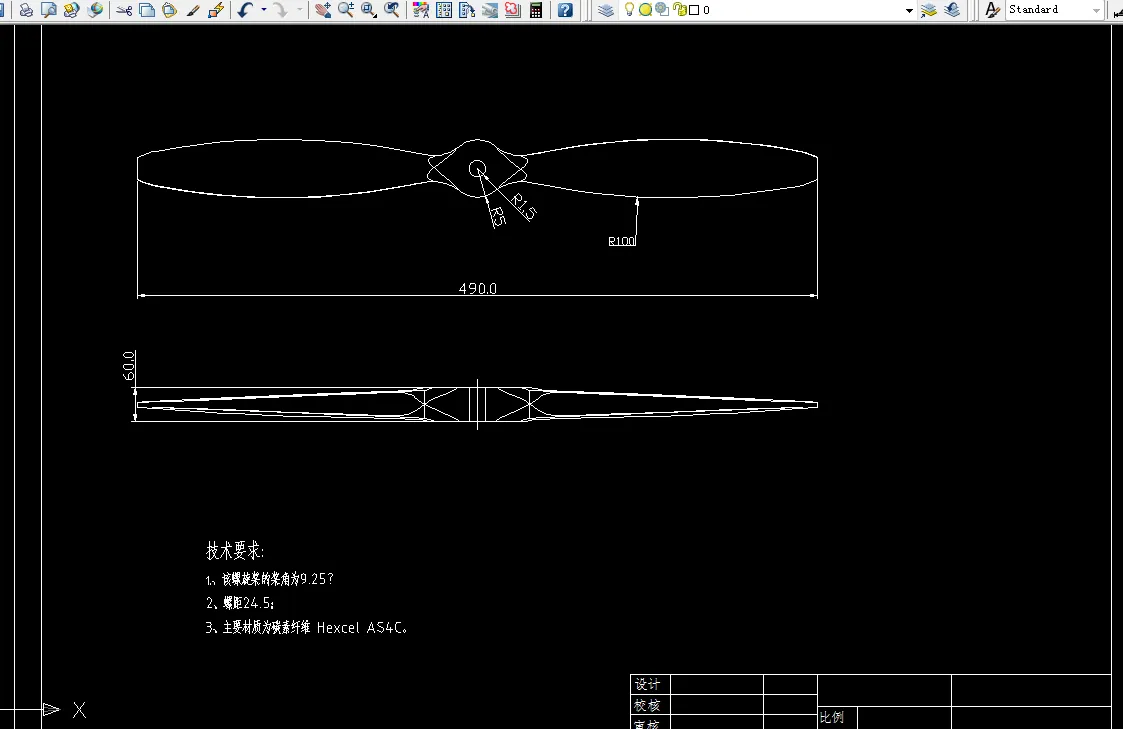Select the R5 radius dimension
The image size is (1123, 729).
point(498,217)
